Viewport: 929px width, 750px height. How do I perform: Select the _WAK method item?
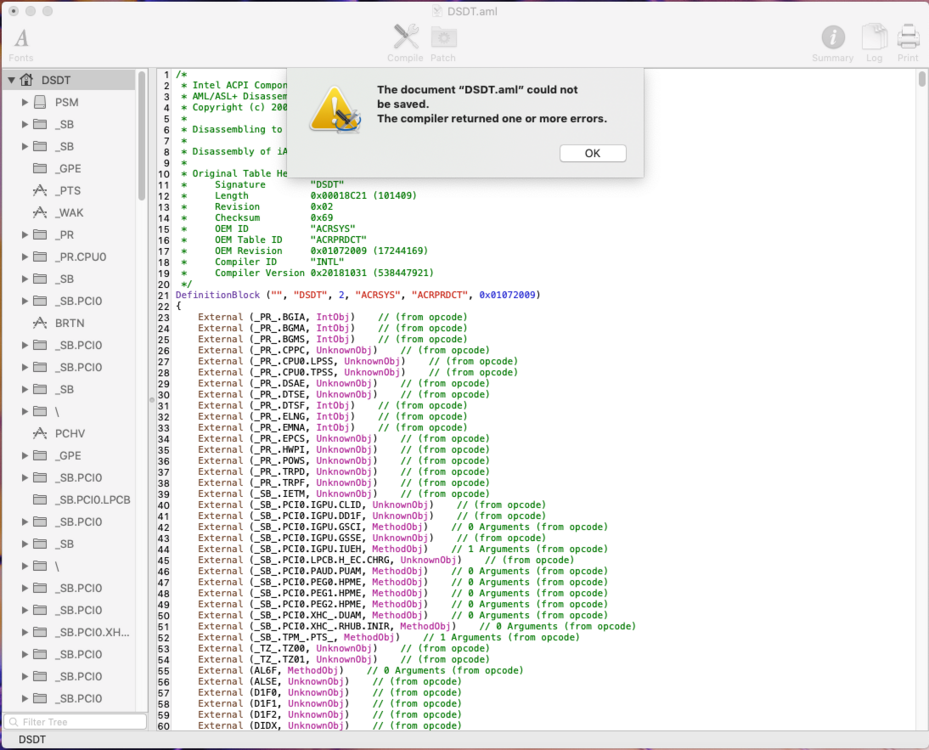[x=70, y=212]
